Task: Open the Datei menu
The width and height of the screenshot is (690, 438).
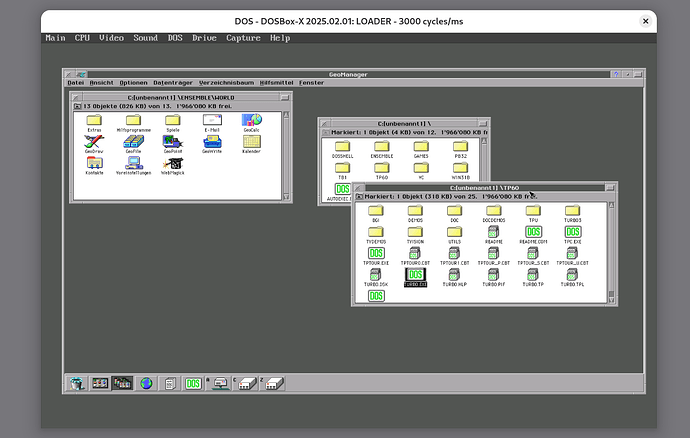Action: point(75,83)
